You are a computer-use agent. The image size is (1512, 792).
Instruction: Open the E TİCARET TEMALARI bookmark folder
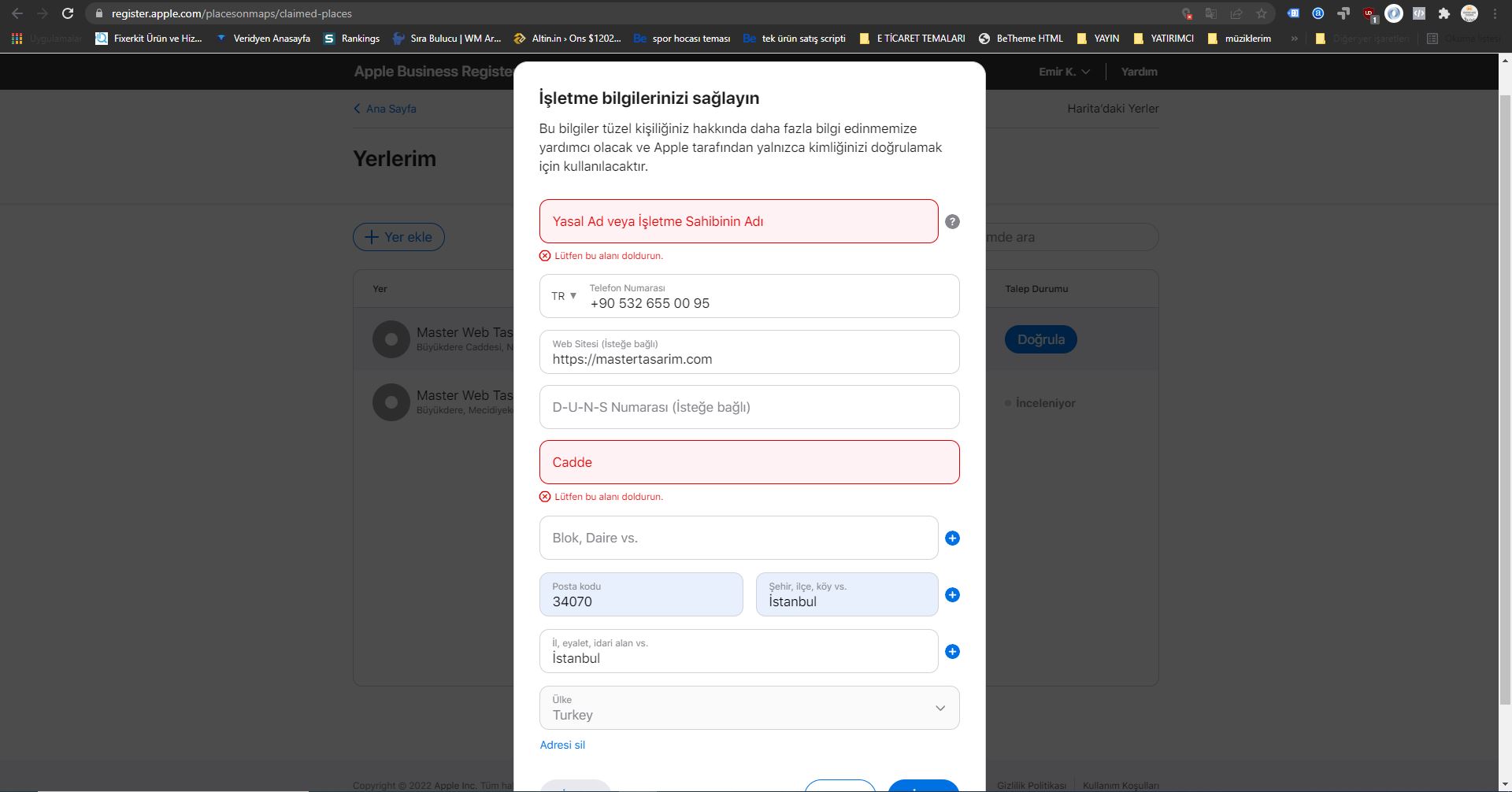[x=912, y=38]
